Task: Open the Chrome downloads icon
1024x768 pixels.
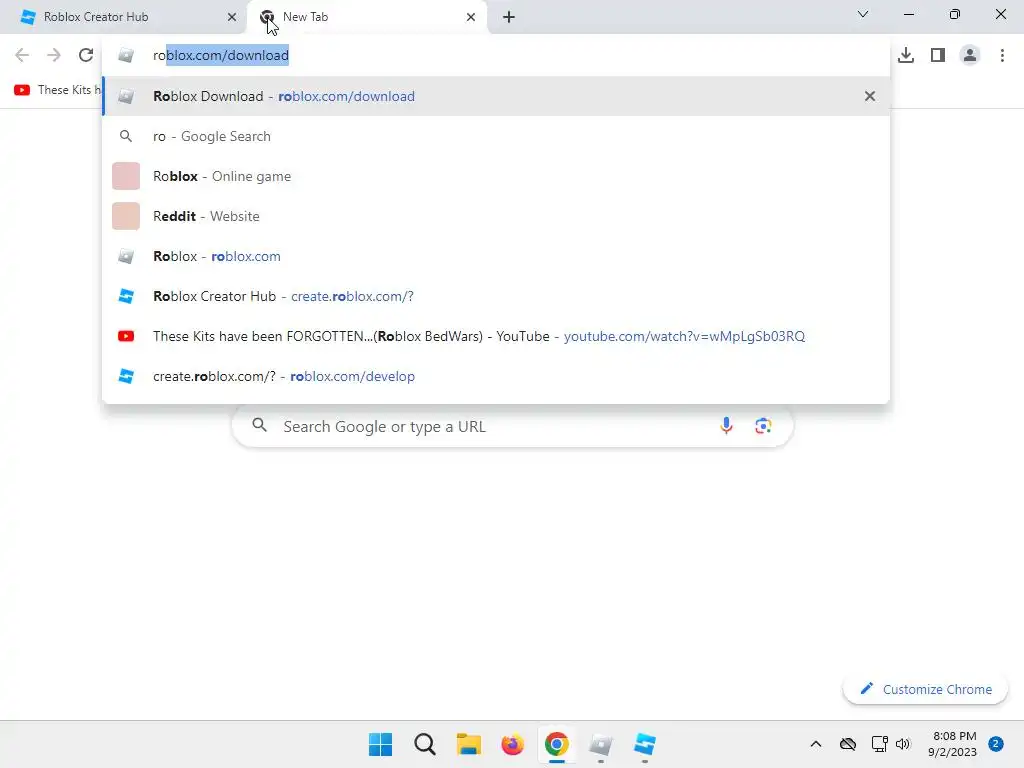Action: coord(906,55)
